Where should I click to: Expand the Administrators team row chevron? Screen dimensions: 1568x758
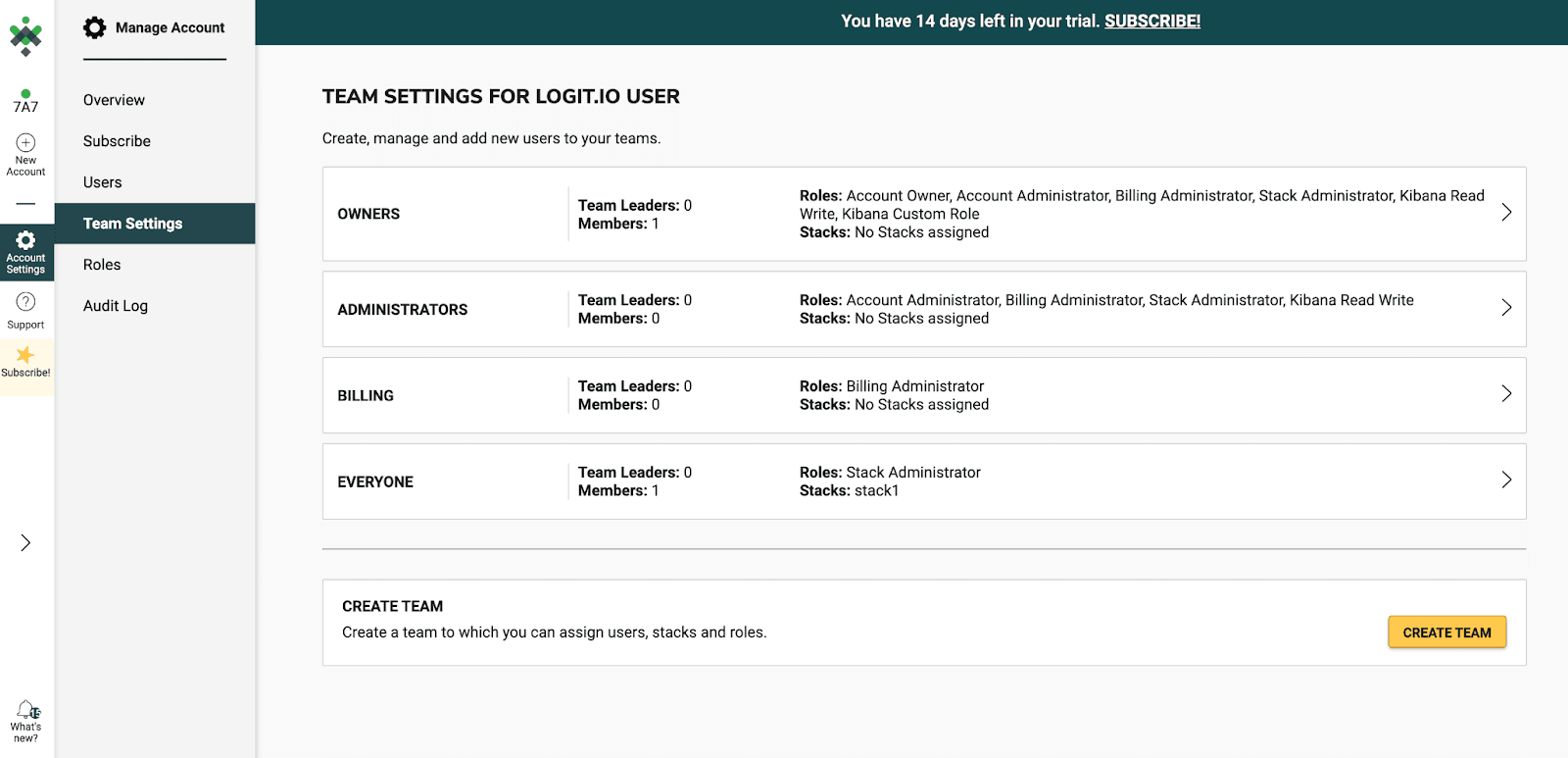(1506, 308)
